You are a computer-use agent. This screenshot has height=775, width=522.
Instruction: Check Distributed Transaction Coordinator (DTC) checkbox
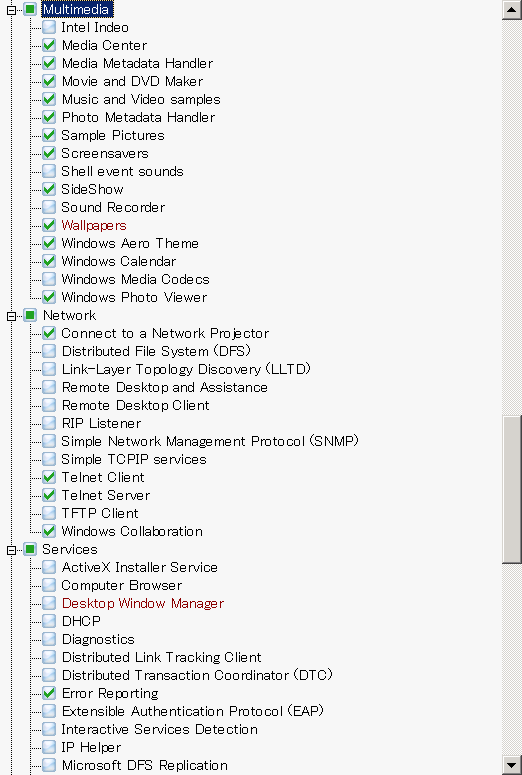click(x=49, y=675)
